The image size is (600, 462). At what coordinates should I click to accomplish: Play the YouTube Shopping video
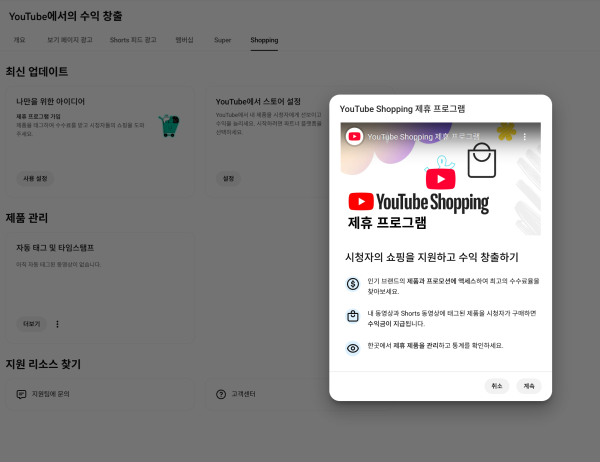(x=440, y=178)
